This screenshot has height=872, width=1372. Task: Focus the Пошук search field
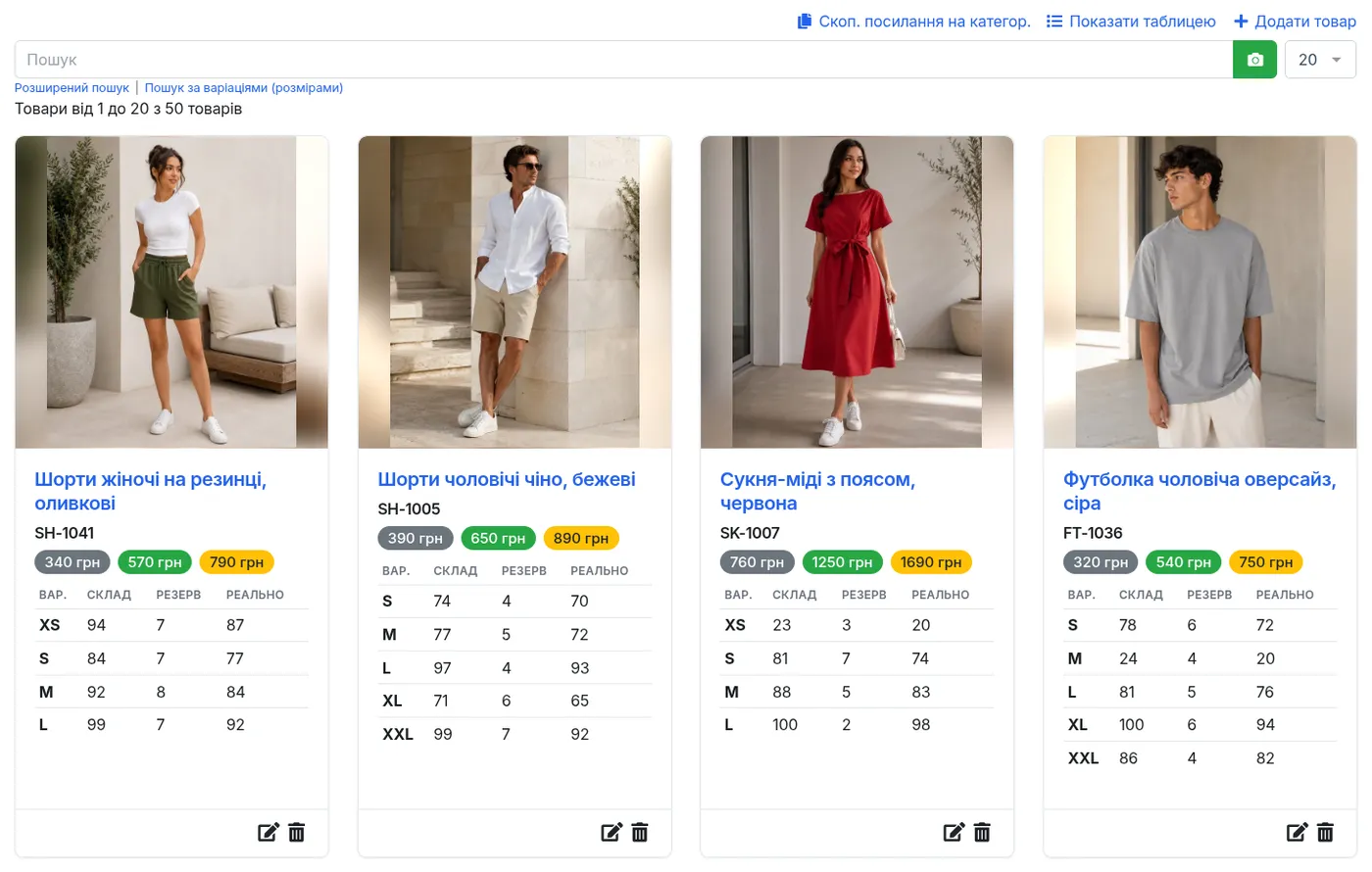pos(623,60)
